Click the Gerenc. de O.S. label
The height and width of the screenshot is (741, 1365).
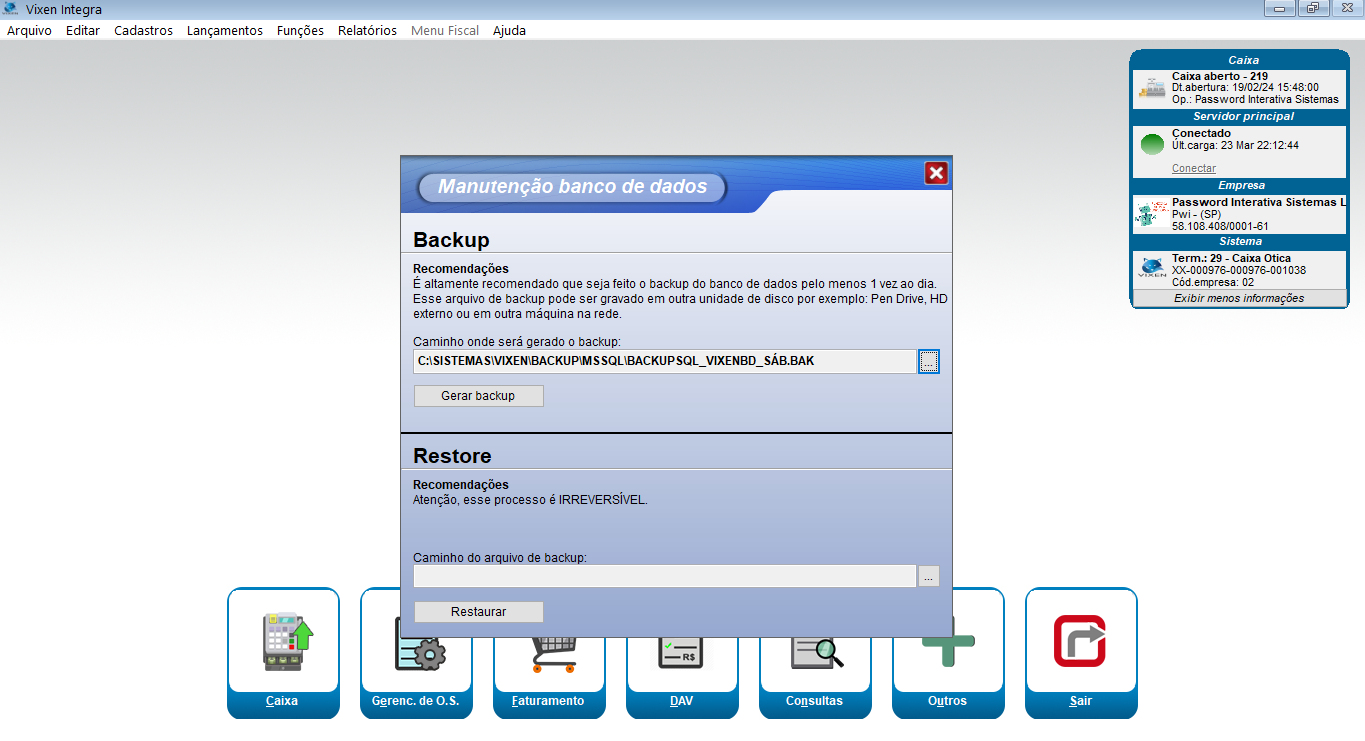click(x=416, y=701)
